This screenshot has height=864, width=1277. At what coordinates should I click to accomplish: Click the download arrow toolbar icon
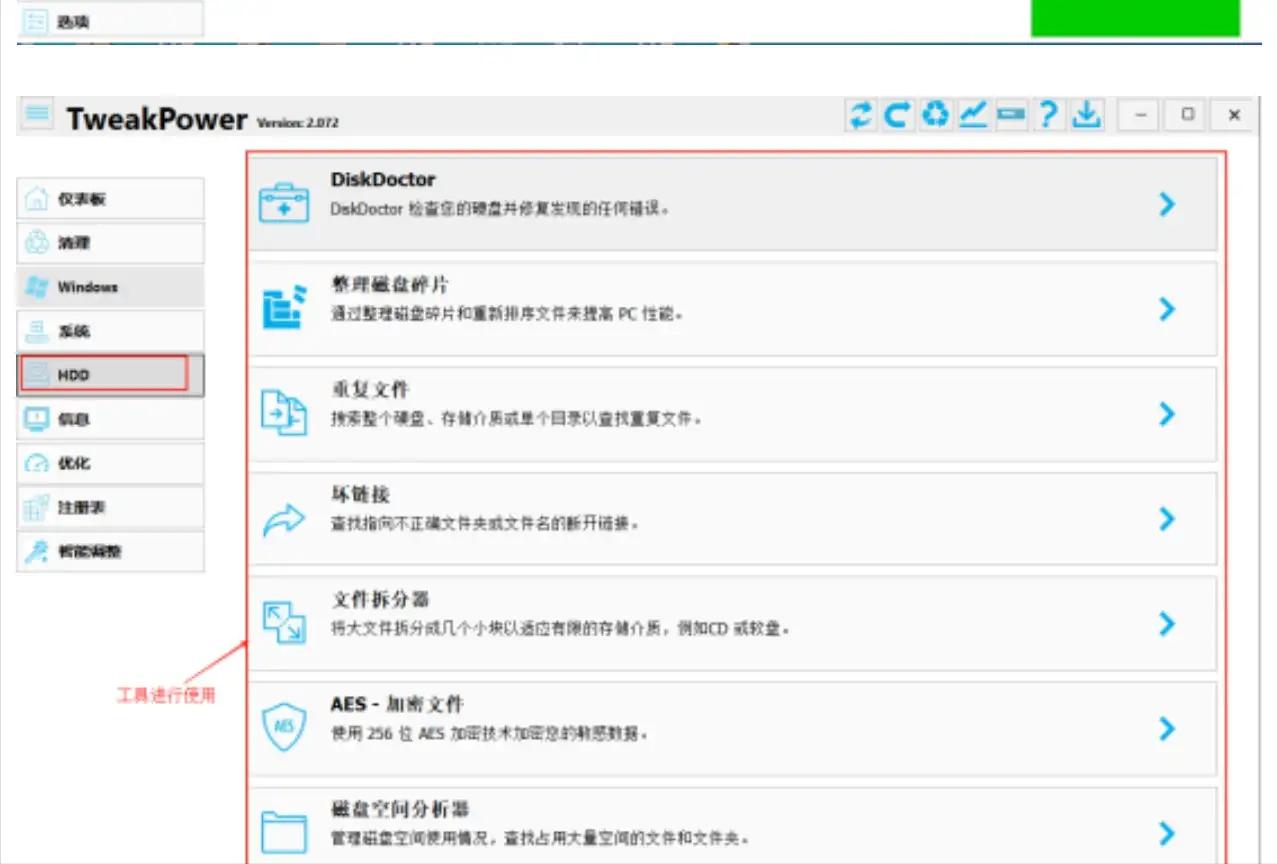click(x=1086, y=115)
